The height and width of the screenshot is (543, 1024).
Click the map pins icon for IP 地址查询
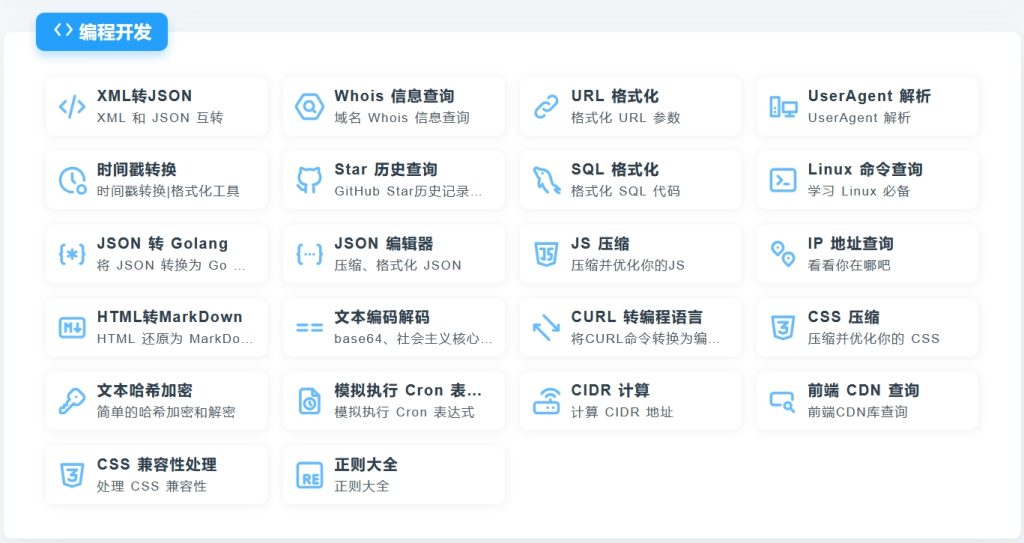click(x=783, y=254)
